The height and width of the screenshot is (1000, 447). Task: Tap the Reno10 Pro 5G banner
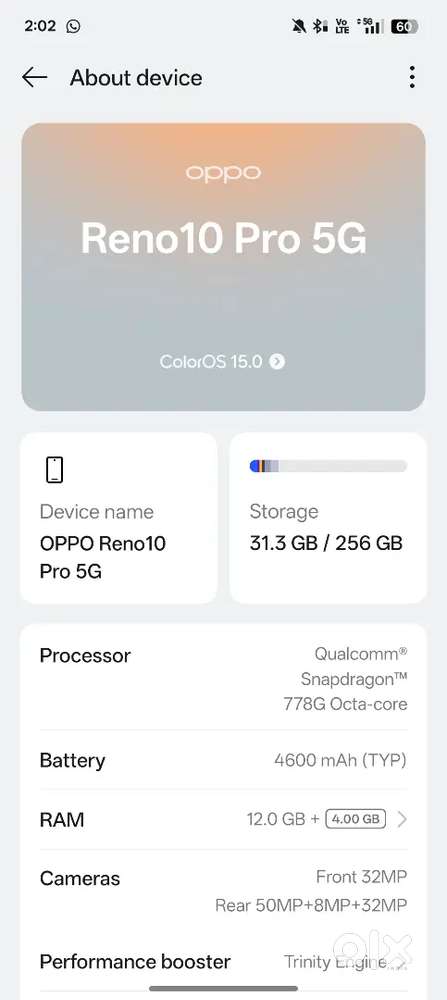223,267
